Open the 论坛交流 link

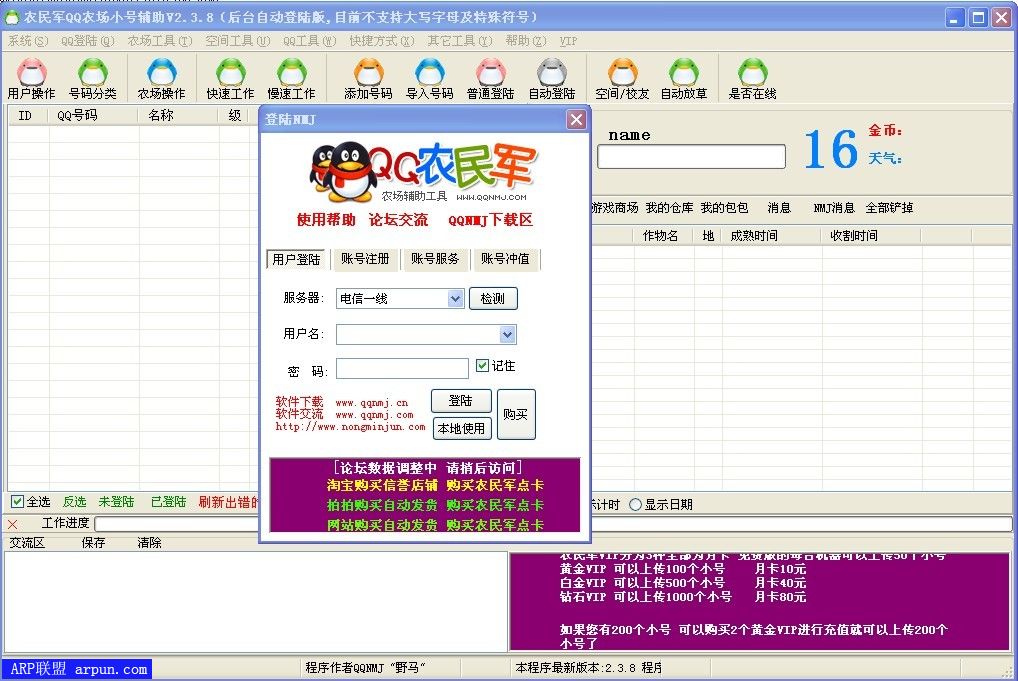point(398,219)
